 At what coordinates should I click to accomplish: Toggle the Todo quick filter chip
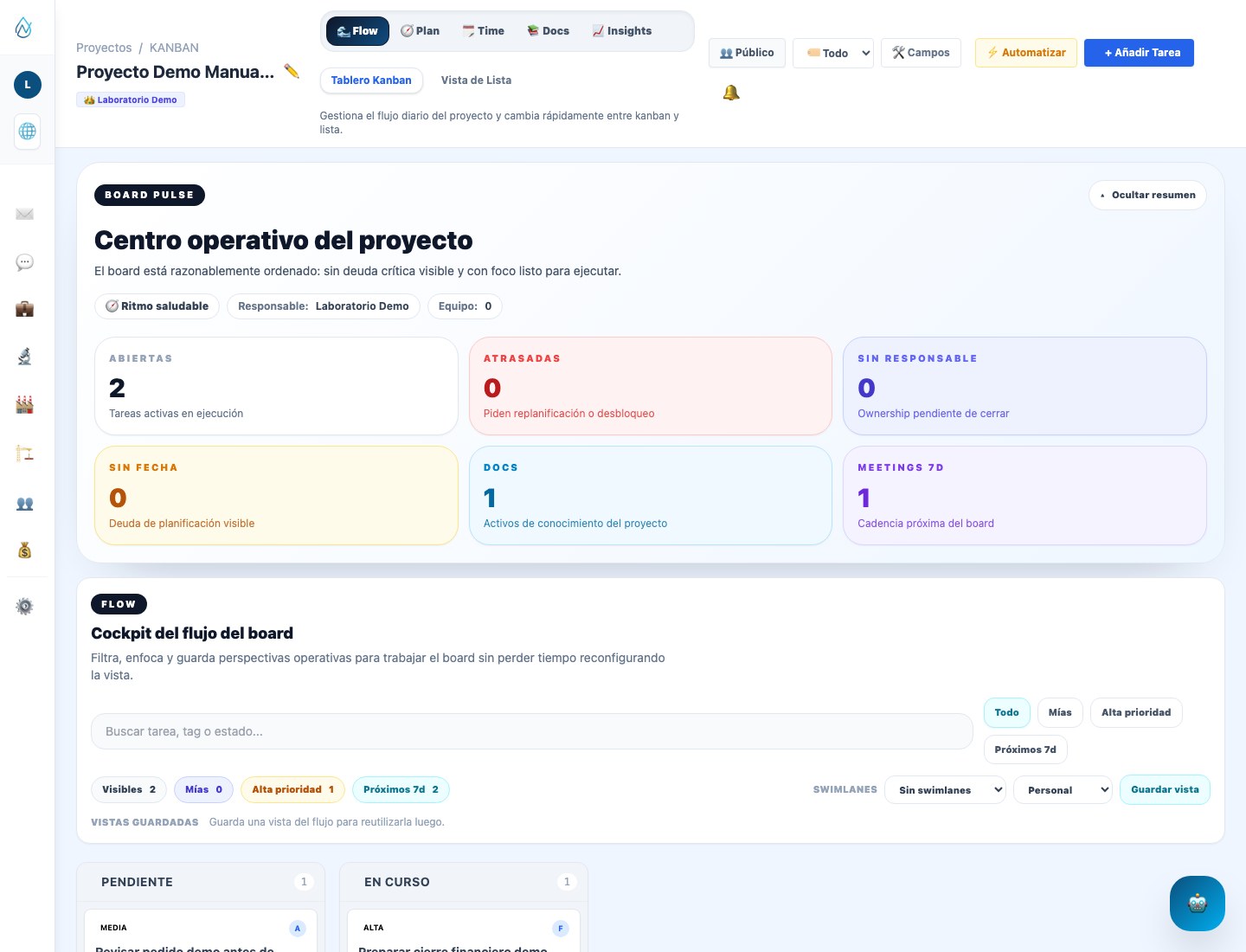(1006, 712)
